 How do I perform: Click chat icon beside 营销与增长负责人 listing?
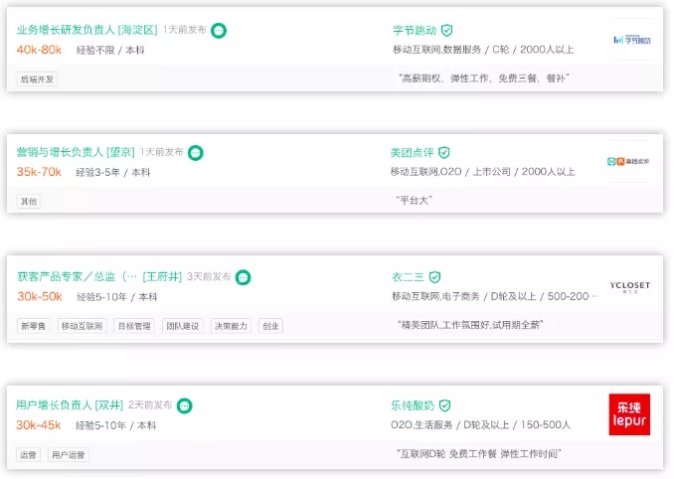[198, 153]
